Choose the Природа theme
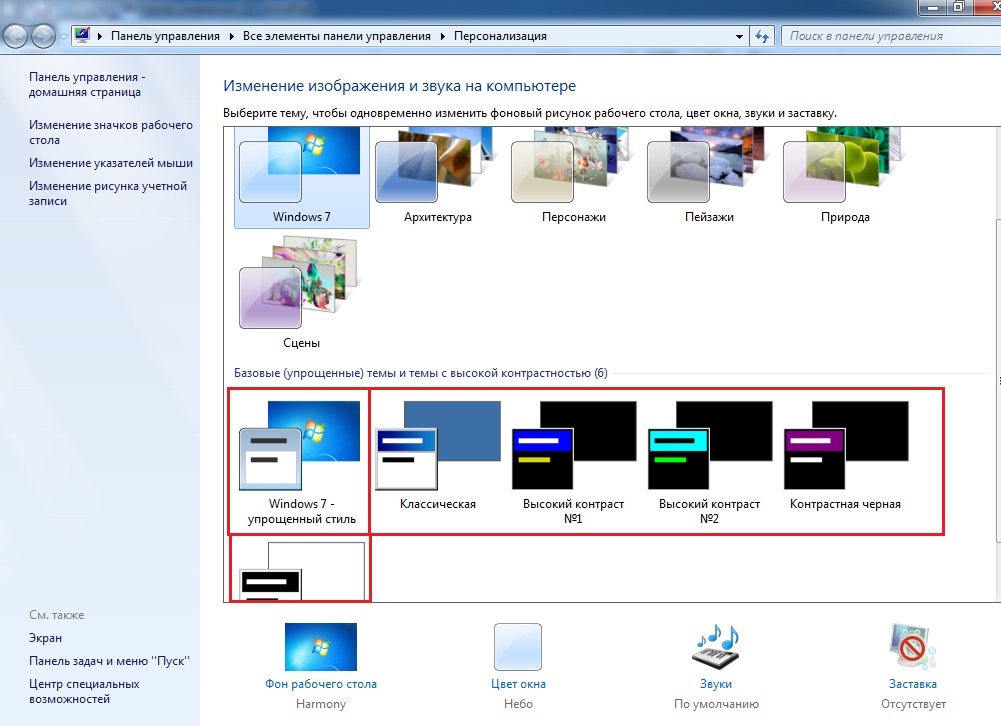 coord(845,176)
